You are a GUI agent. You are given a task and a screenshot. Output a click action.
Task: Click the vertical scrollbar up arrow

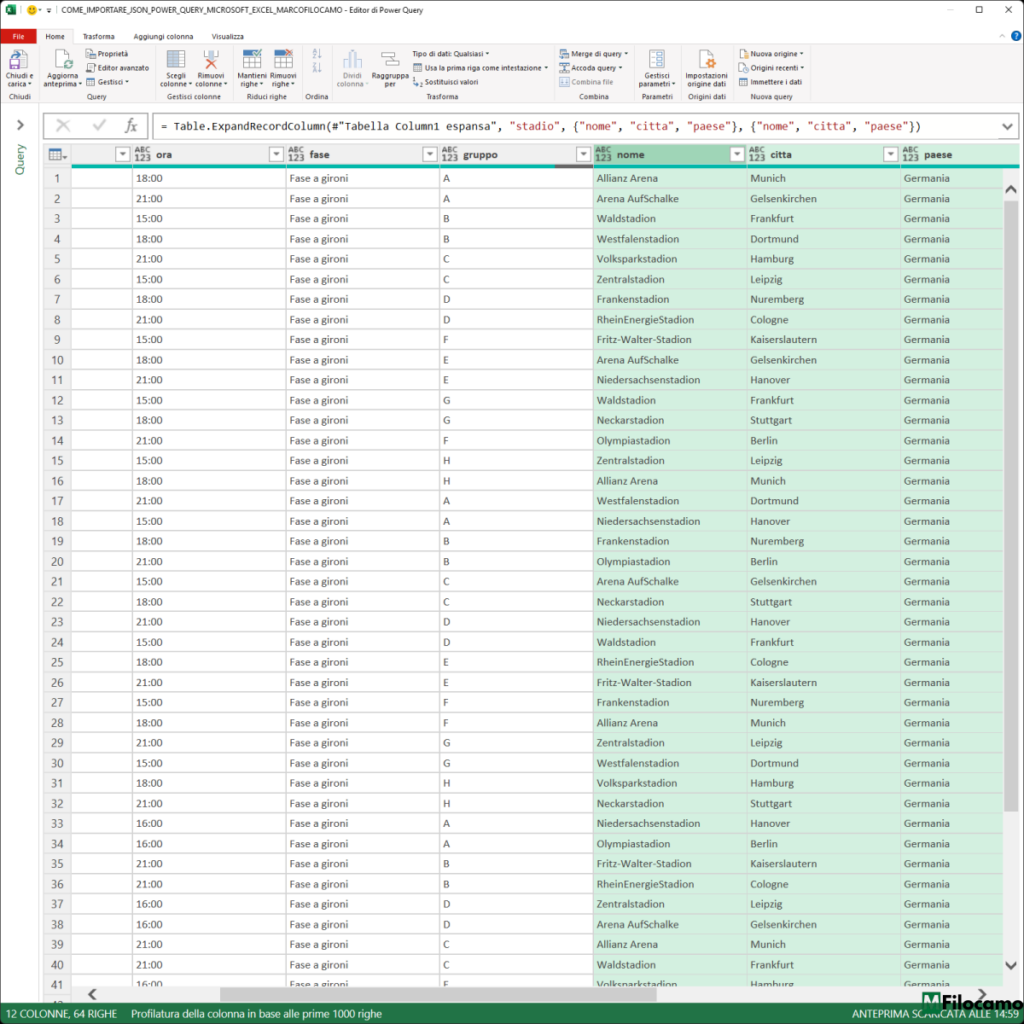tap(1011, 189)
